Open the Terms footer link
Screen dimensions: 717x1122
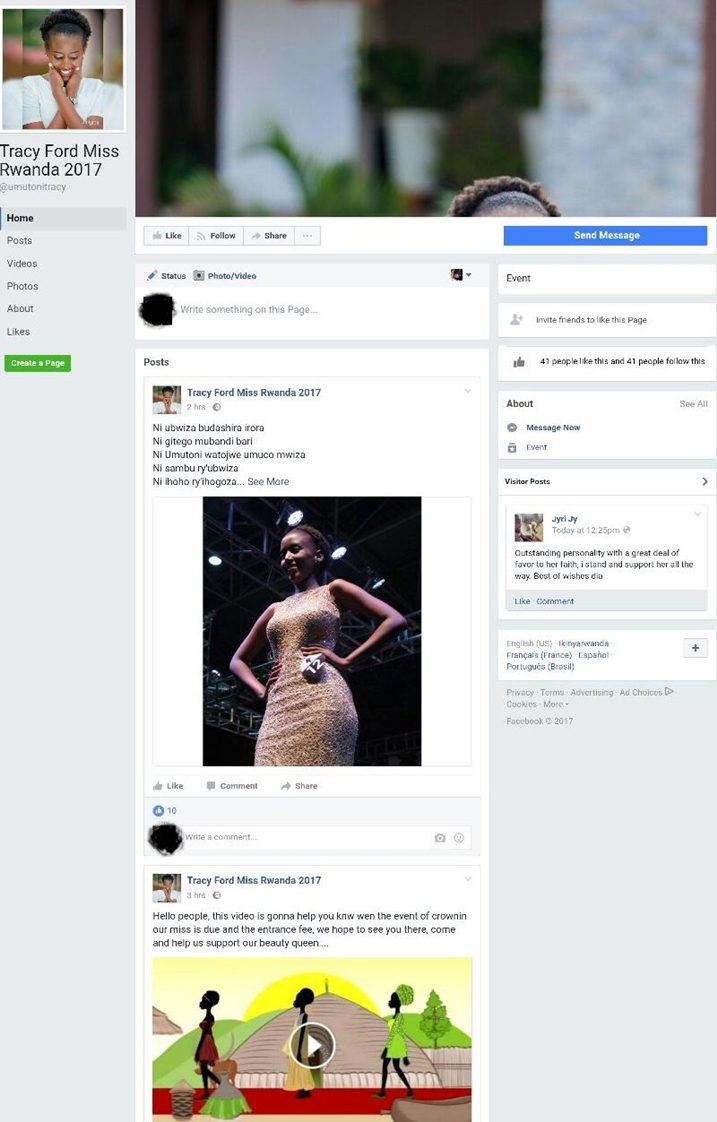[552, 693]
